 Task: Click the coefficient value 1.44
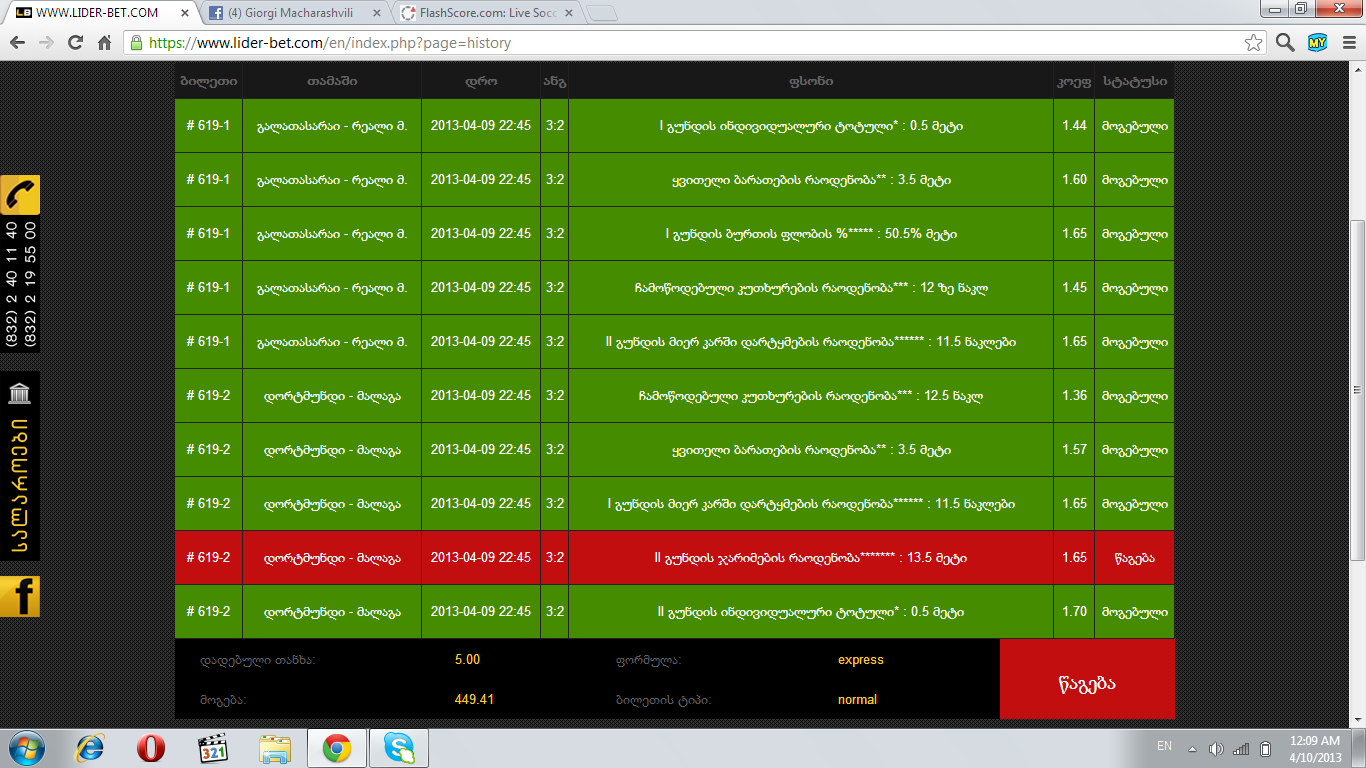coord(1074,126)
